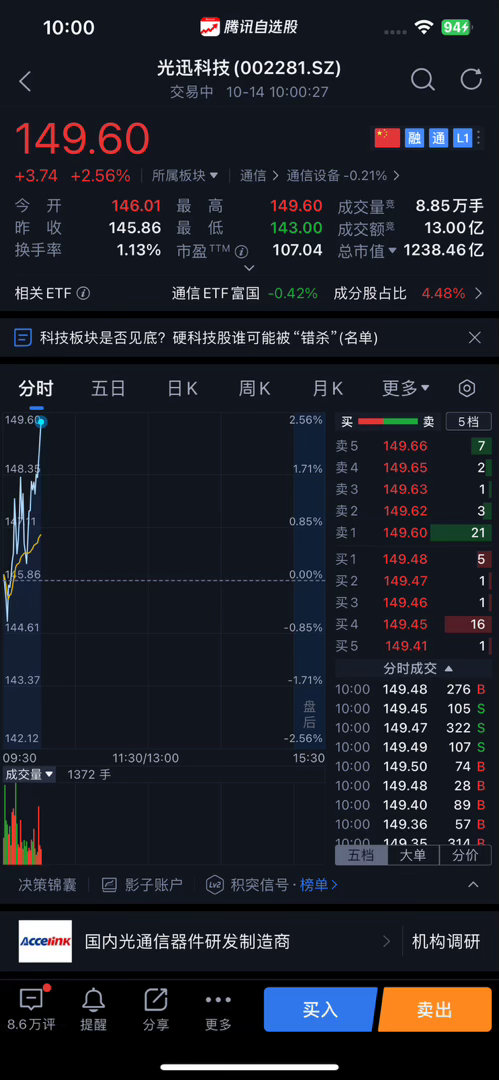Dismiss the 科技板块 news banner
499x1080 pixels.
474,338
